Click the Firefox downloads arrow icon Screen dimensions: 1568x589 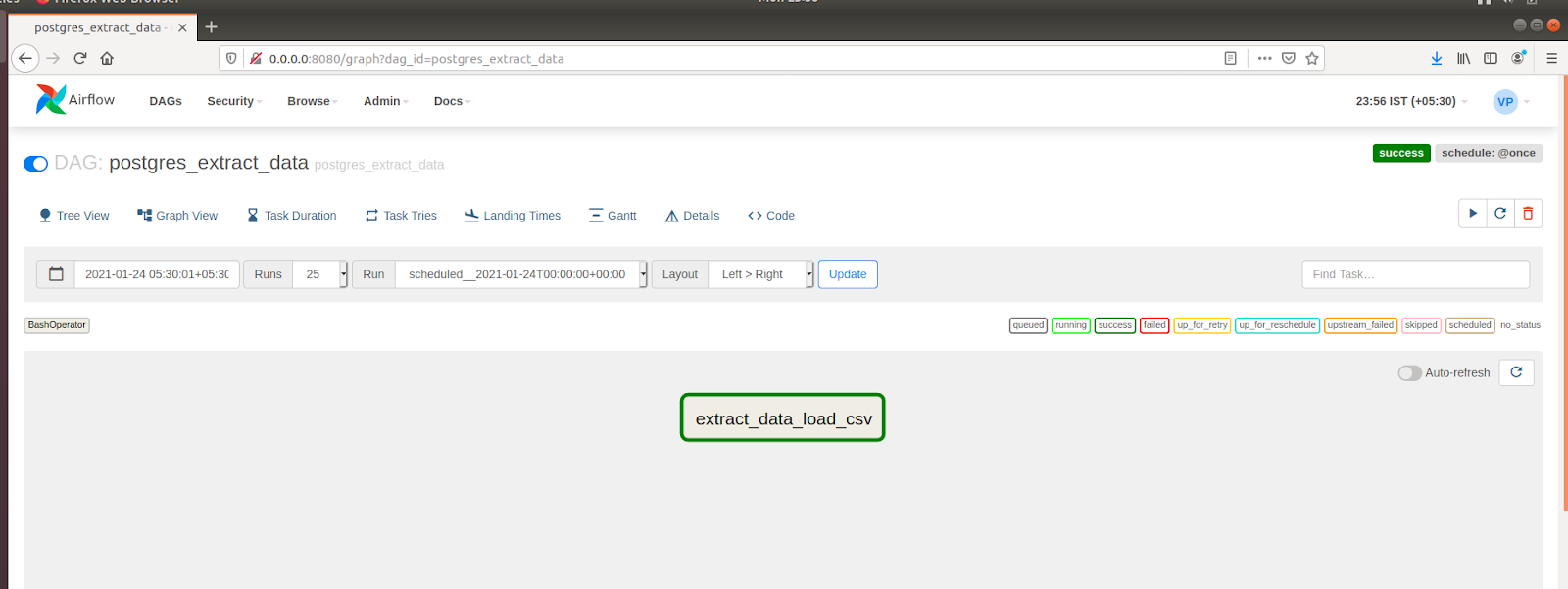(1436, 59)
